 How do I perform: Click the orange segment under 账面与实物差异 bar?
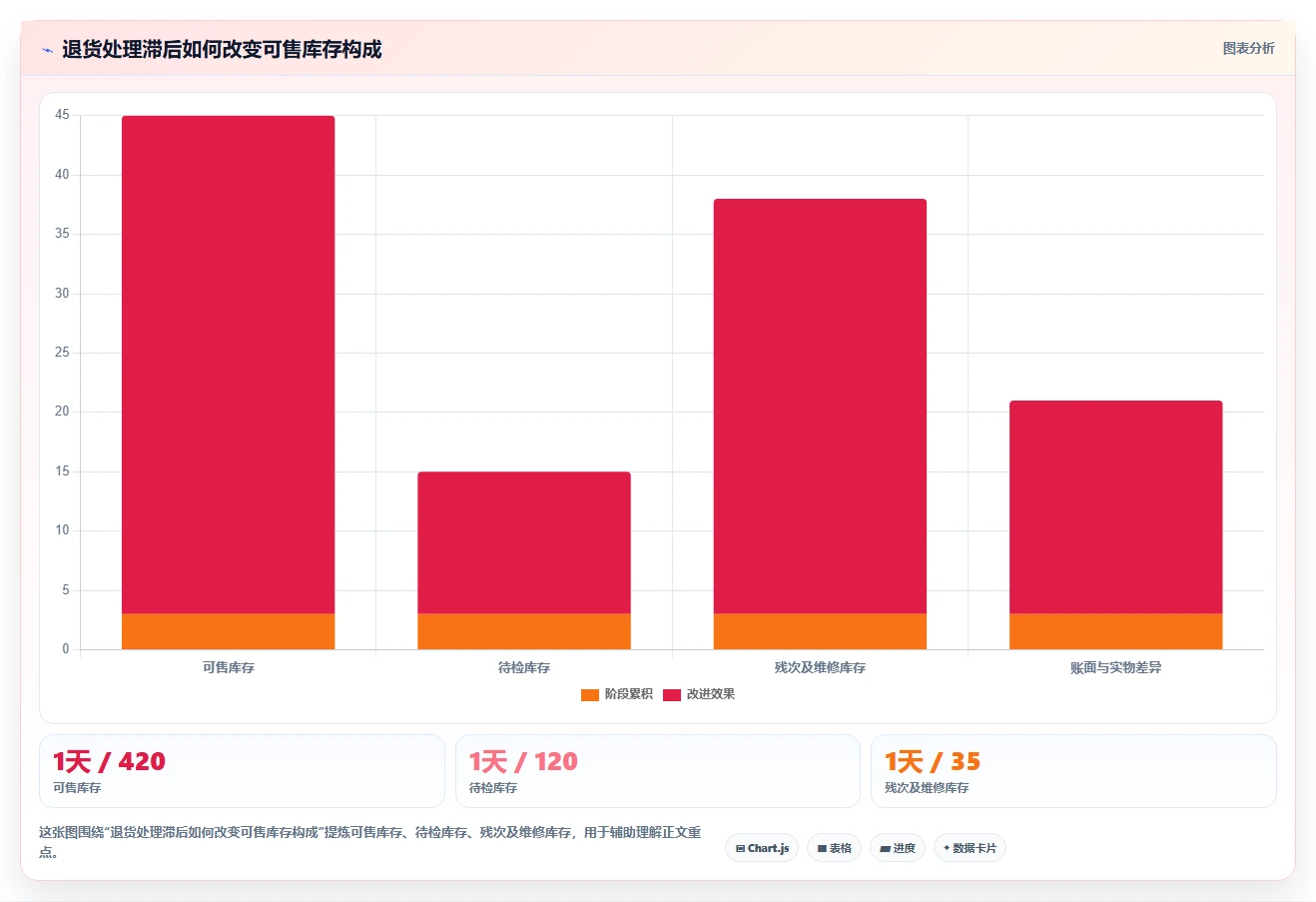point(1115,631)
